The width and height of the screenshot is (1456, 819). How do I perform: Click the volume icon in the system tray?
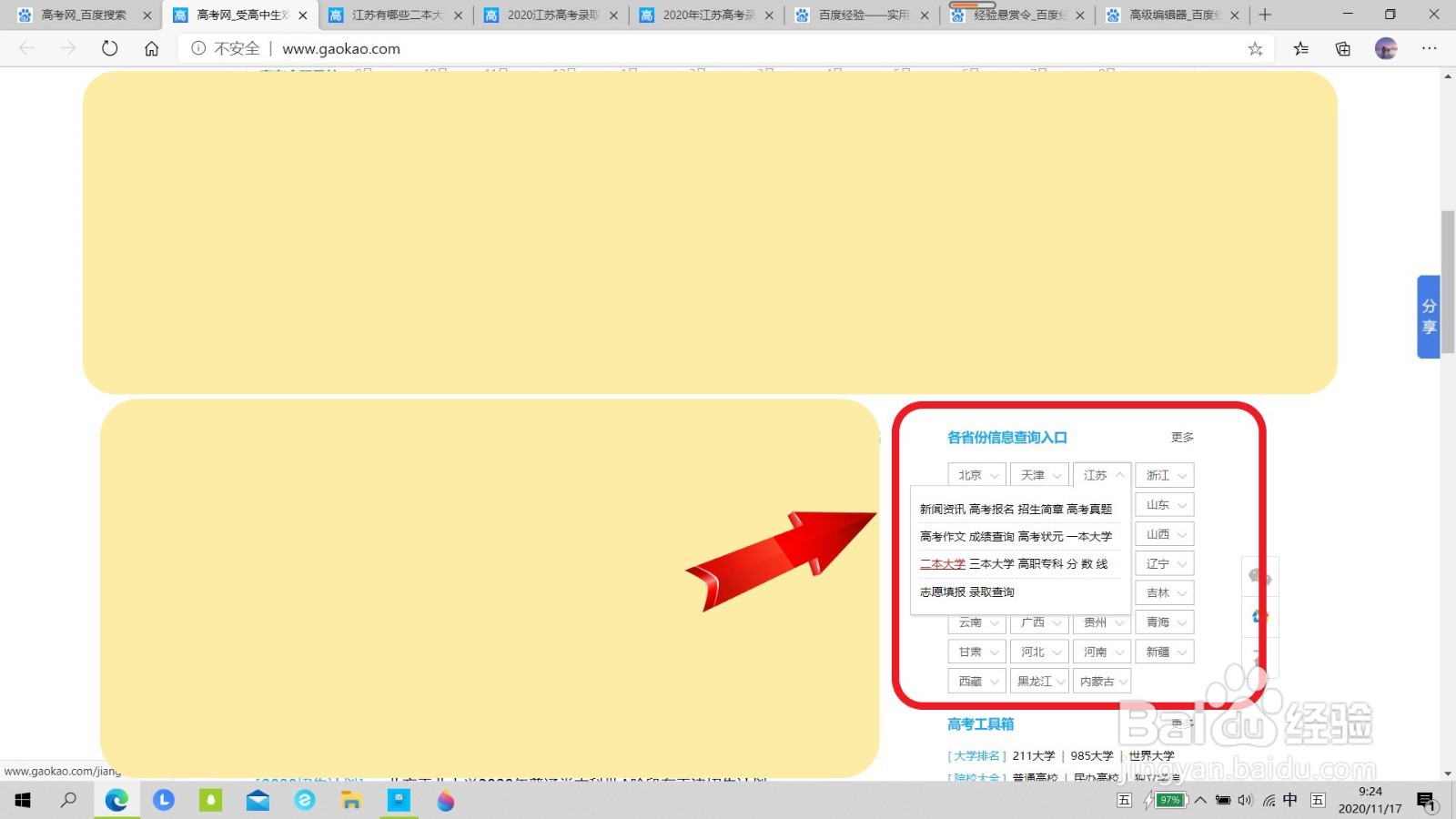pyautogui.click(x=1245, y=801)
